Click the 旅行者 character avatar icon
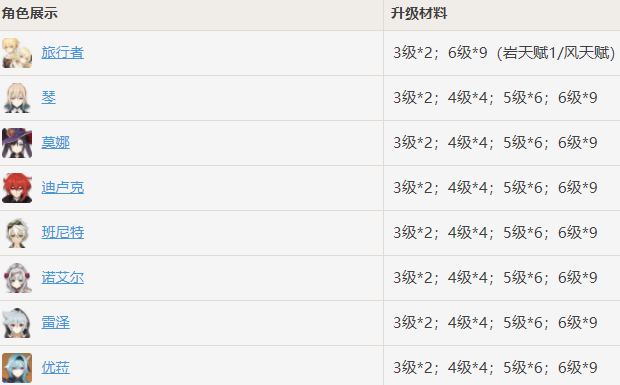 (x=17, y=53)
